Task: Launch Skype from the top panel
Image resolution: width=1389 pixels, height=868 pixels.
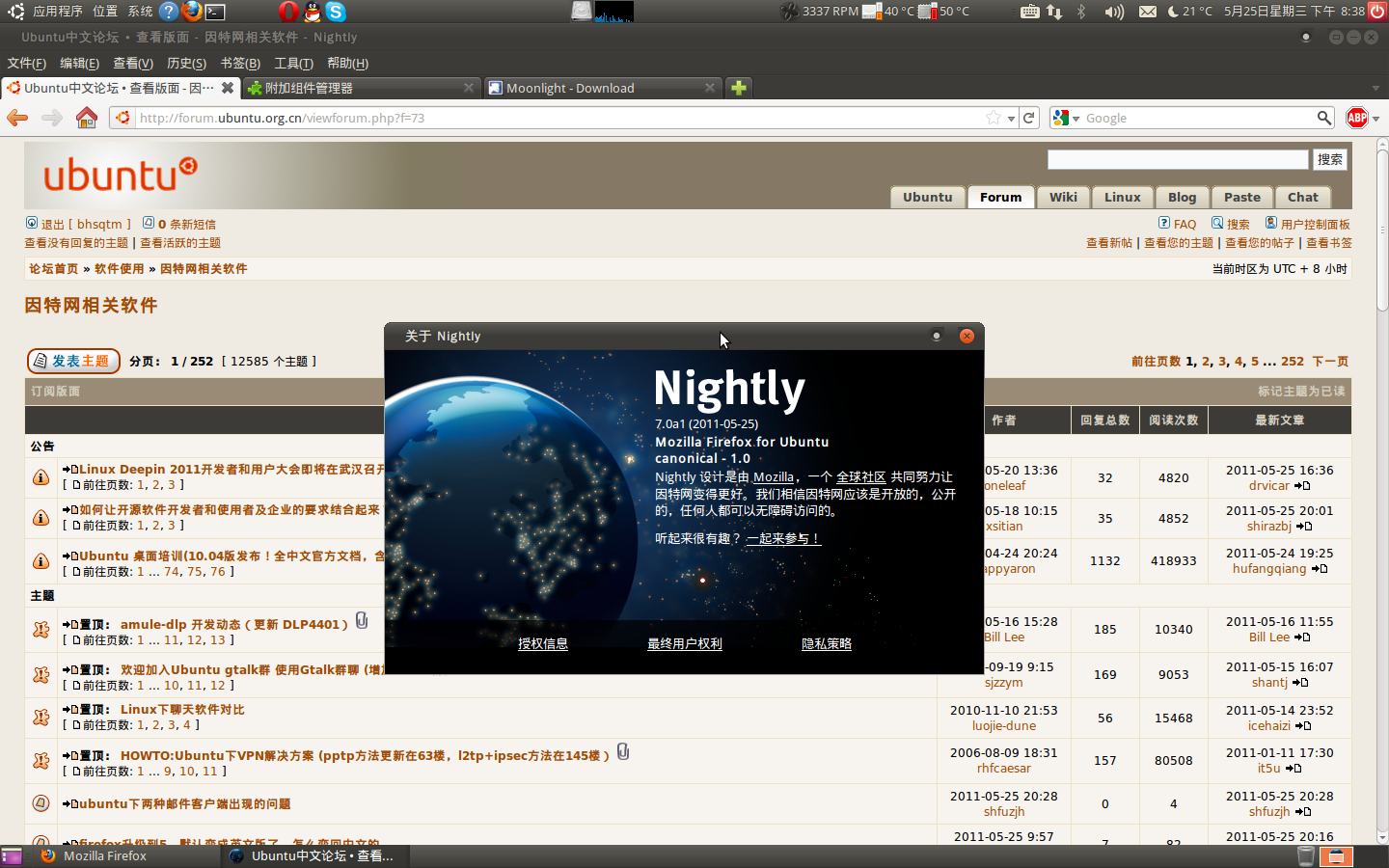Action: tap(336, 12)
